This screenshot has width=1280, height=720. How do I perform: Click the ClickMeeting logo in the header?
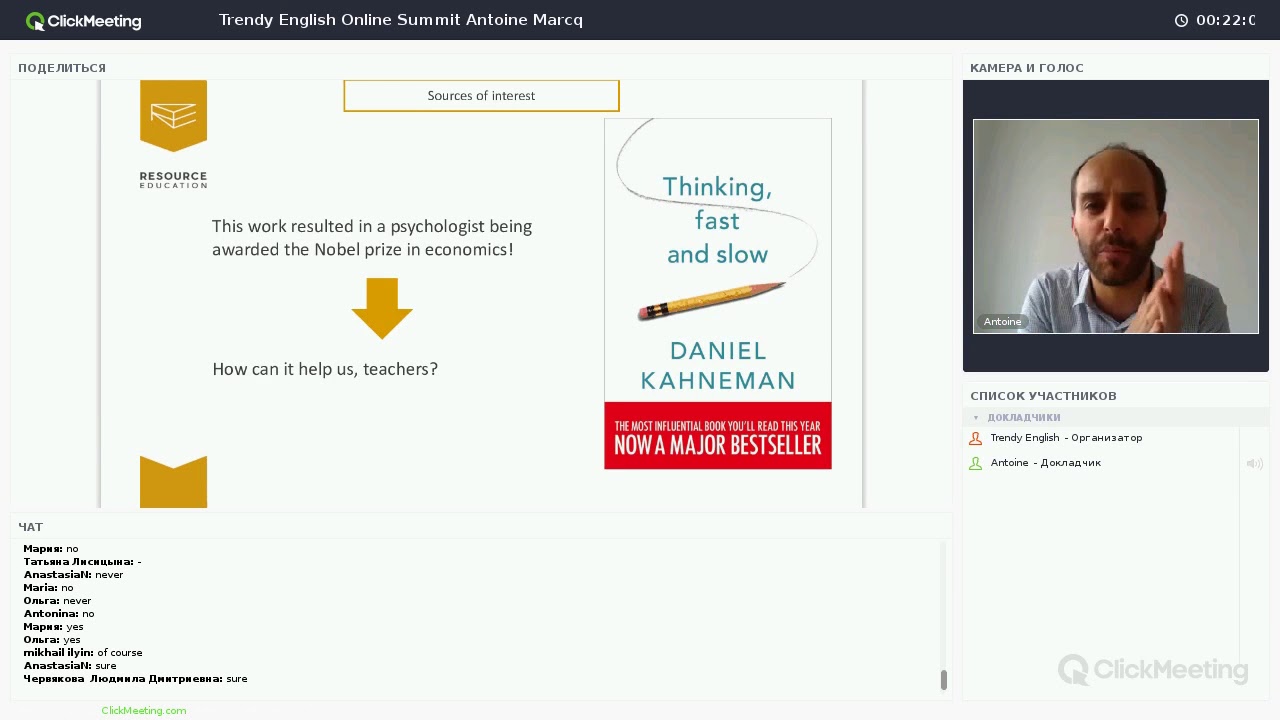point(84,21)
